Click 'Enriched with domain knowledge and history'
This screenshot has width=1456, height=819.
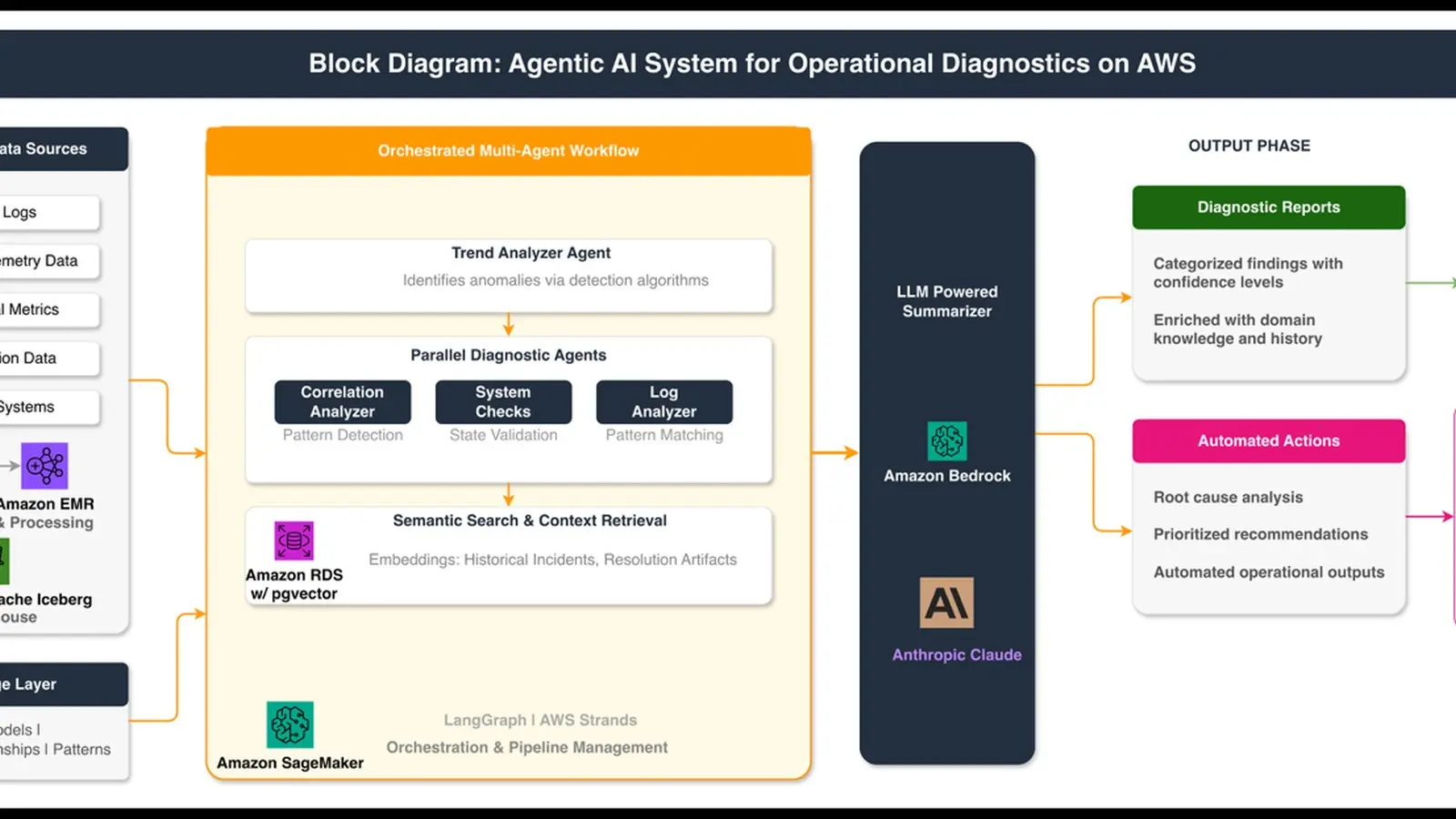tap(1238, 329)
